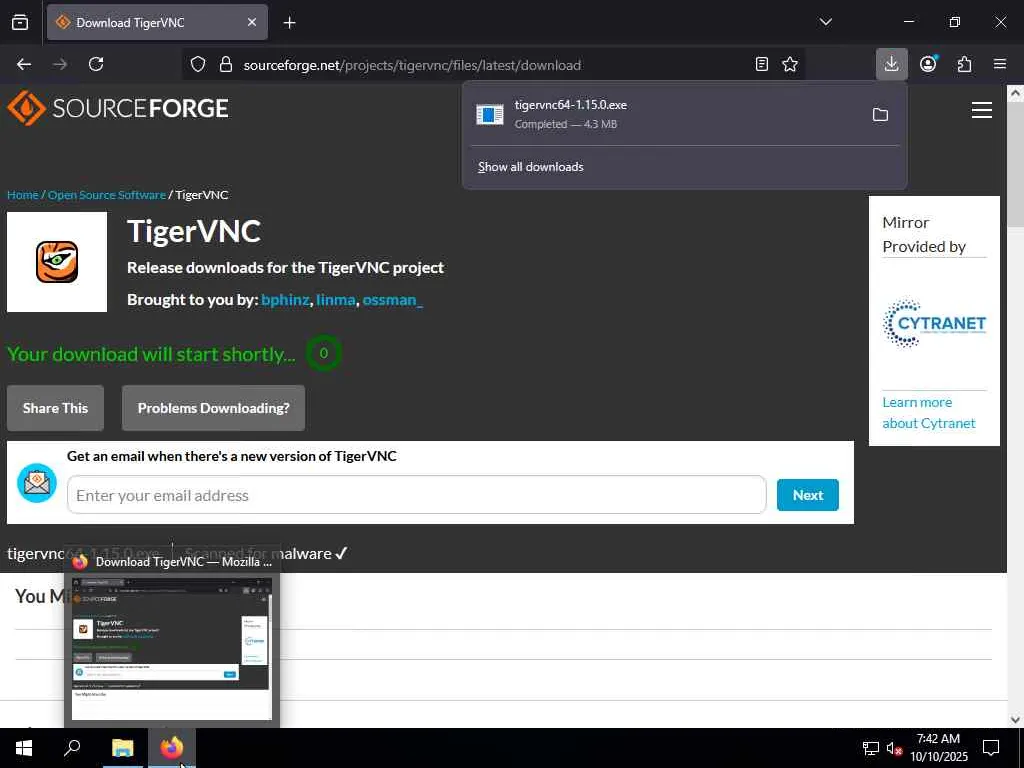Image resolution: width=1024 pixels, height=768 pixels.
Task: Open File Explorer from the taskbar
Action: coord(122,748)
